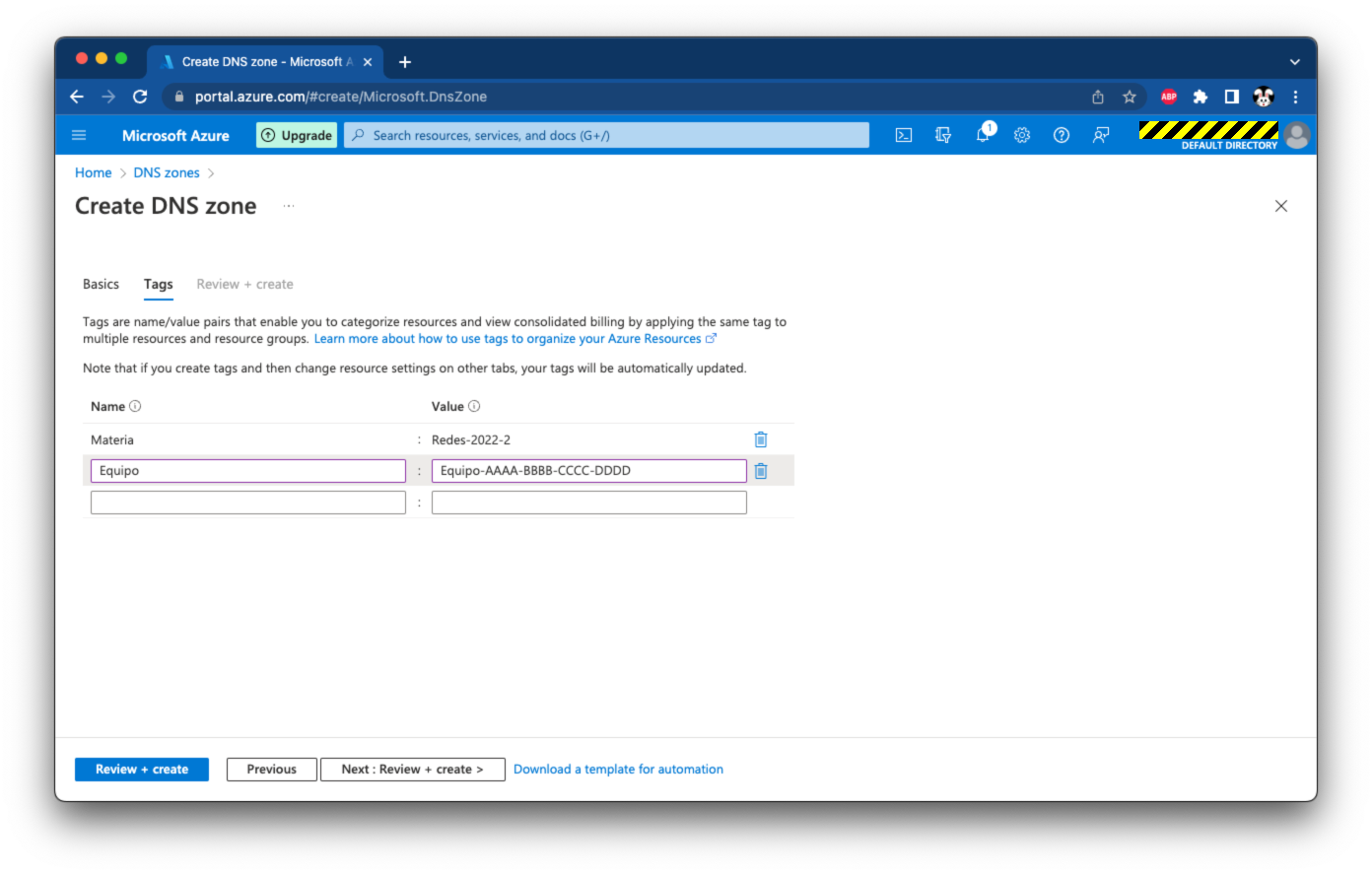Viewport: 1372px width, 874px height.
Task: Show info tooltip next to Value
Action: pyautogui.click(x=474, y=406)
